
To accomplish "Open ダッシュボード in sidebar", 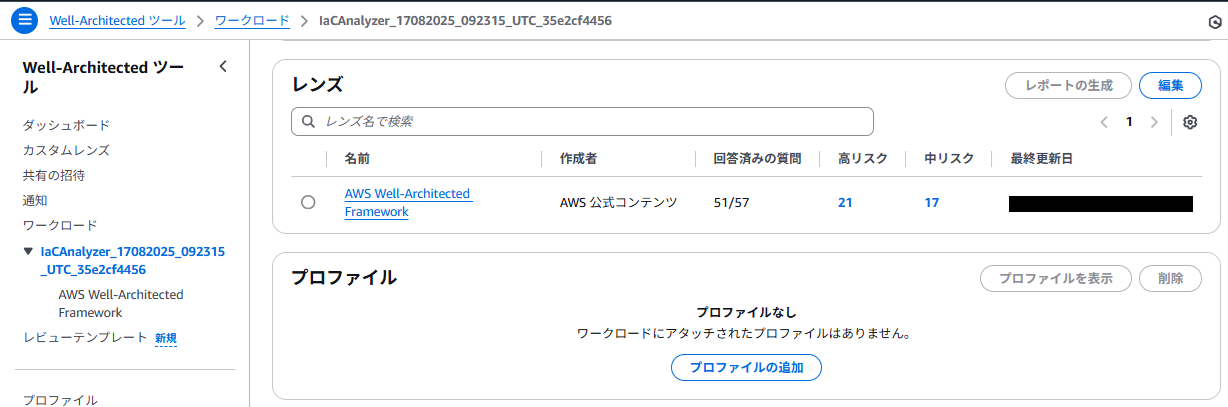I will pos(66,125).
